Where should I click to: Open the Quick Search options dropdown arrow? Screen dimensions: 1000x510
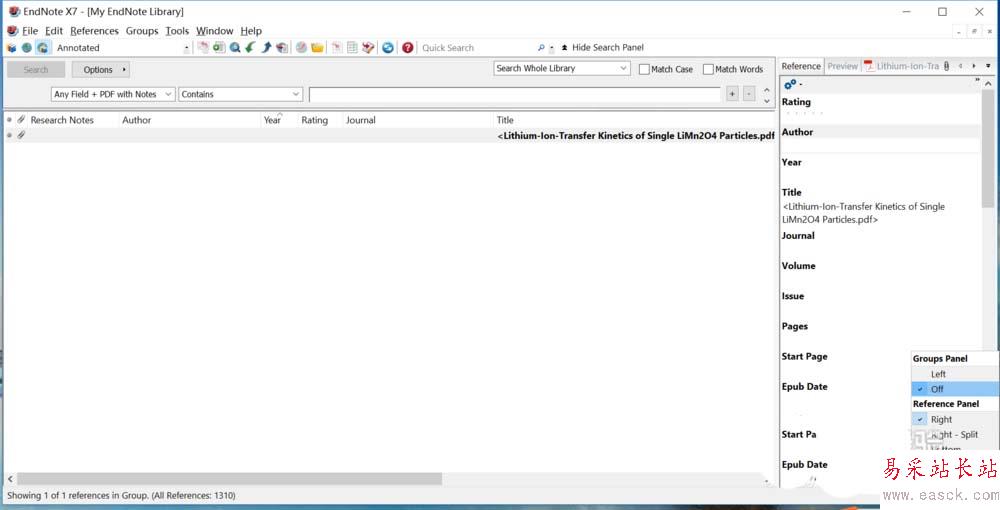[552, 48]
